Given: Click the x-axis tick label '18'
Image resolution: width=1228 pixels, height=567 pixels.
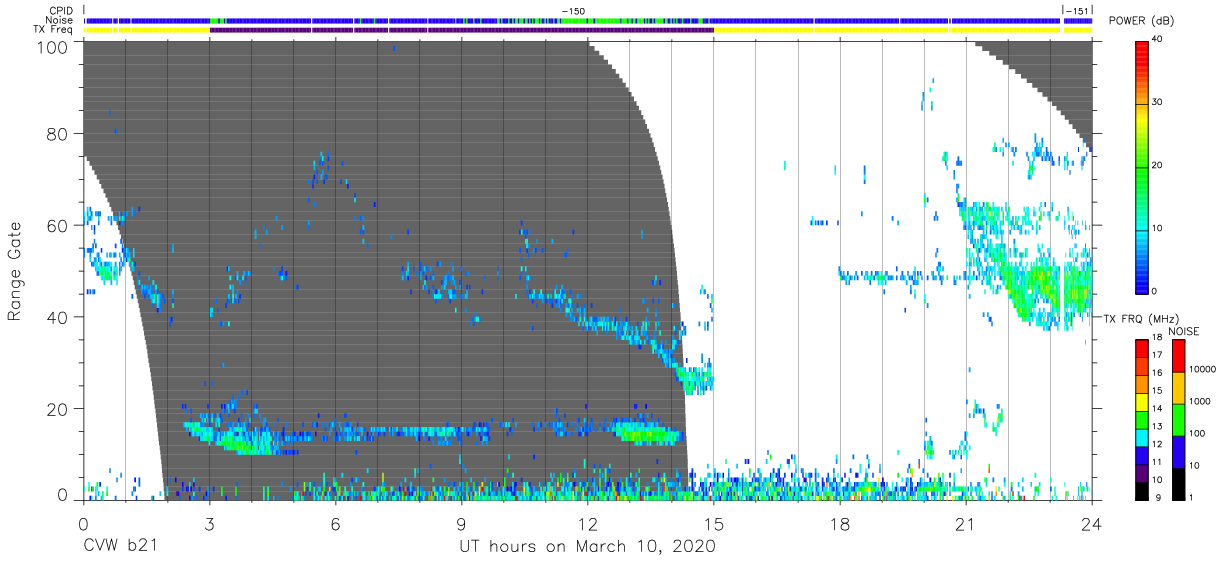Looking at the screenshot, I should (x=840, y=524).
